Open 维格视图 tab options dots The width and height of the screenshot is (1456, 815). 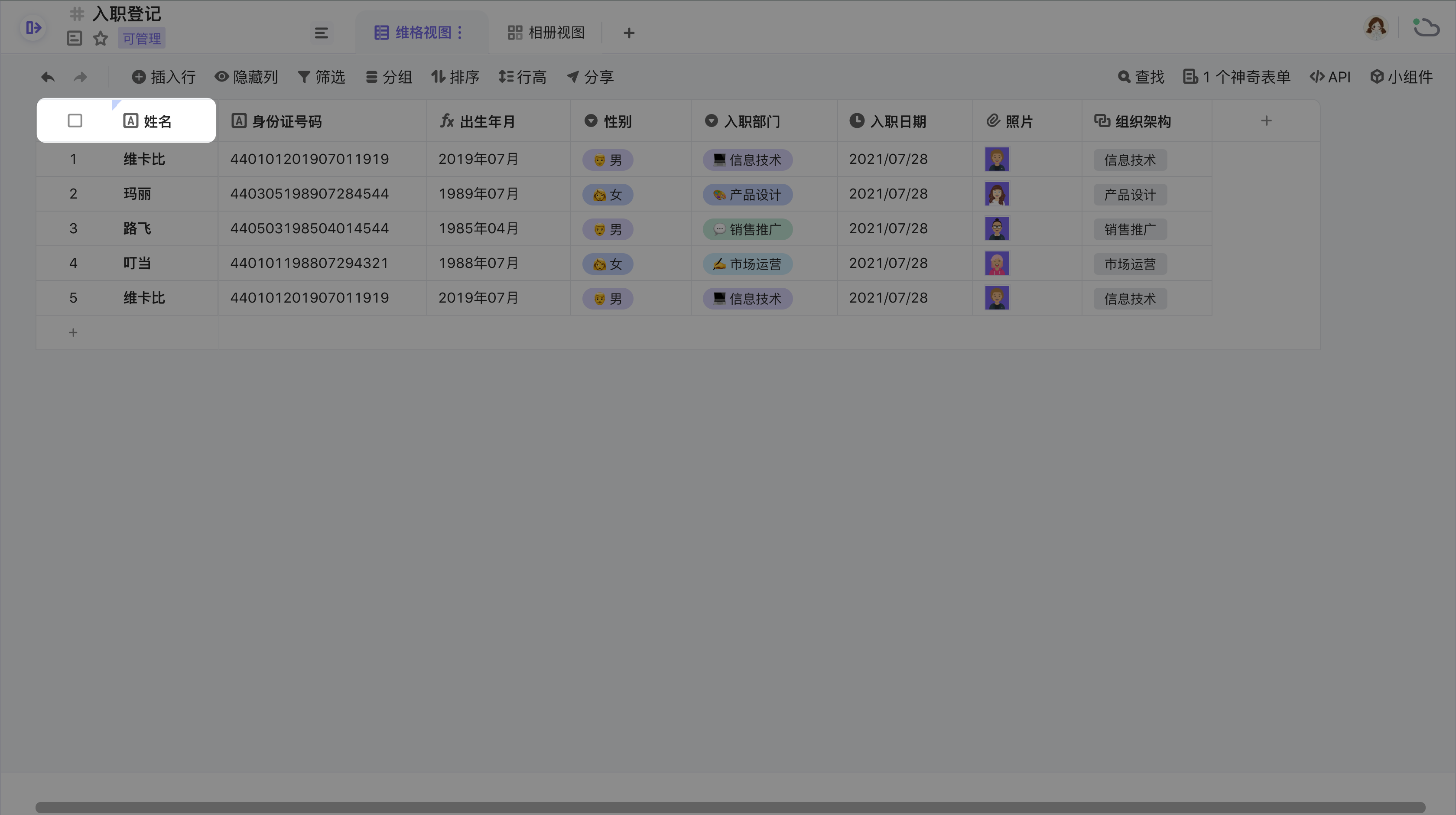(x=460, y=32)
